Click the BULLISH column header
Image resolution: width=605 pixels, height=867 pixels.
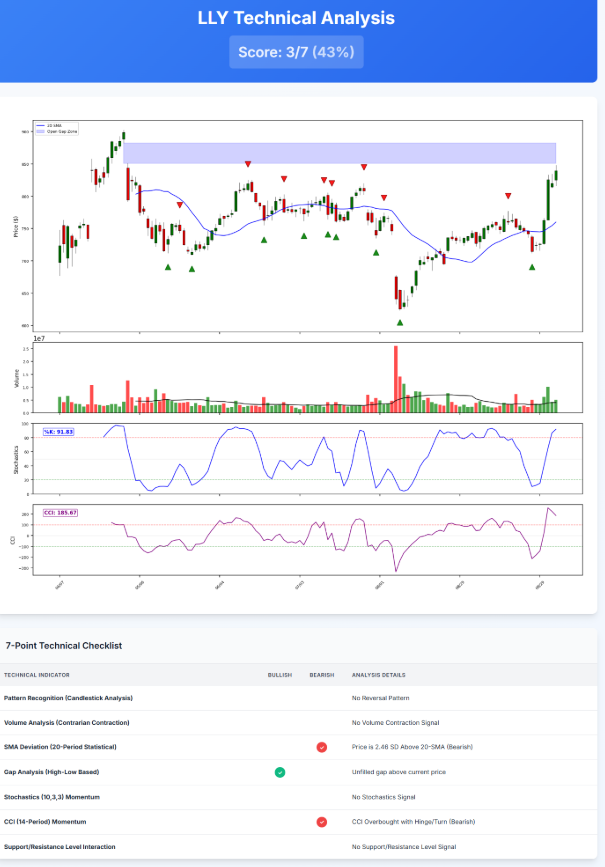280,675
